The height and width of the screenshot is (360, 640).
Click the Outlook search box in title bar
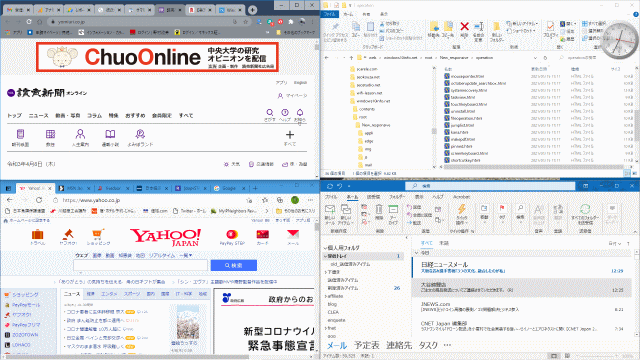click(490, 186)
